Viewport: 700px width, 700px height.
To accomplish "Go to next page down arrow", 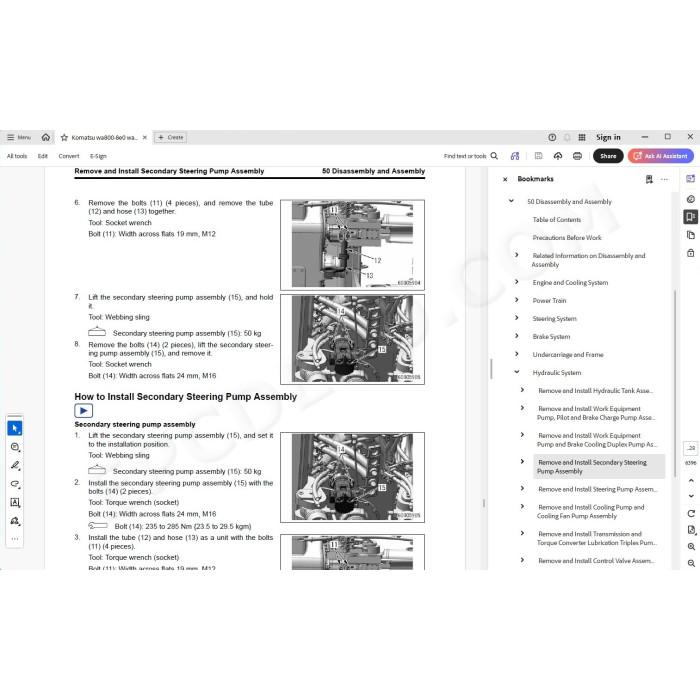I will coord(691,496).
